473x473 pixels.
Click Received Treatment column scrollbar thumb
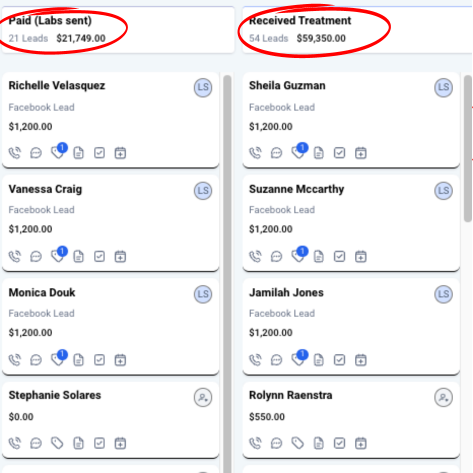(468, 148)
